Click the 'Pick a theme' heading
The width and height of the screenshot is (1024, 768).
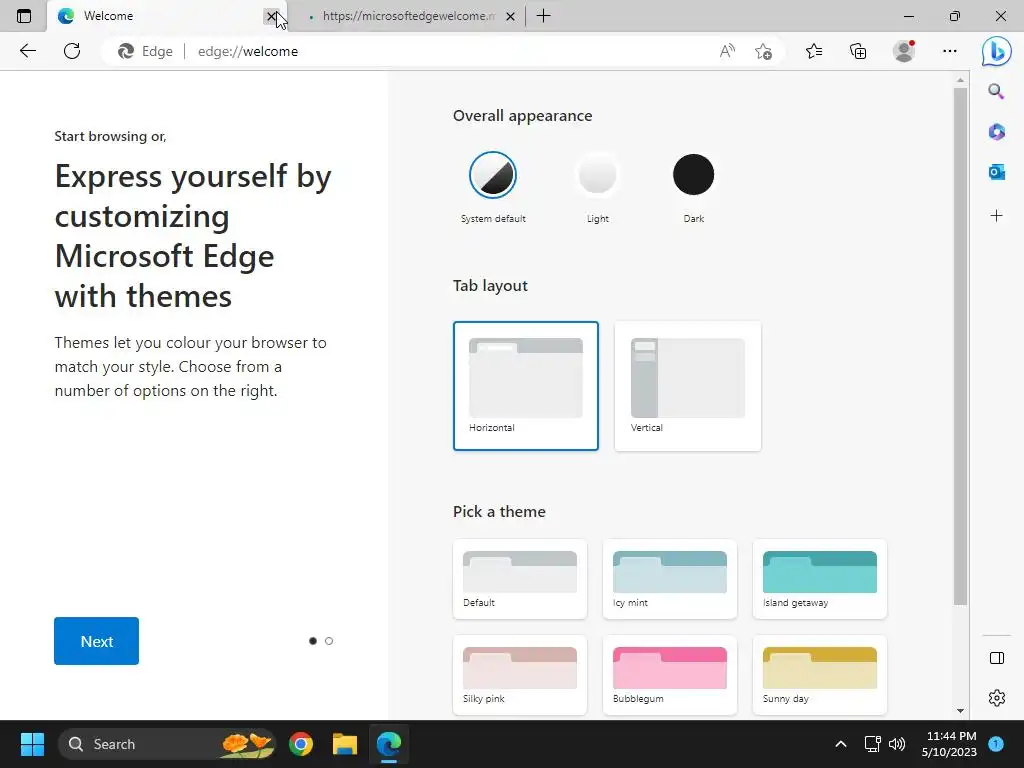point(500,511)
